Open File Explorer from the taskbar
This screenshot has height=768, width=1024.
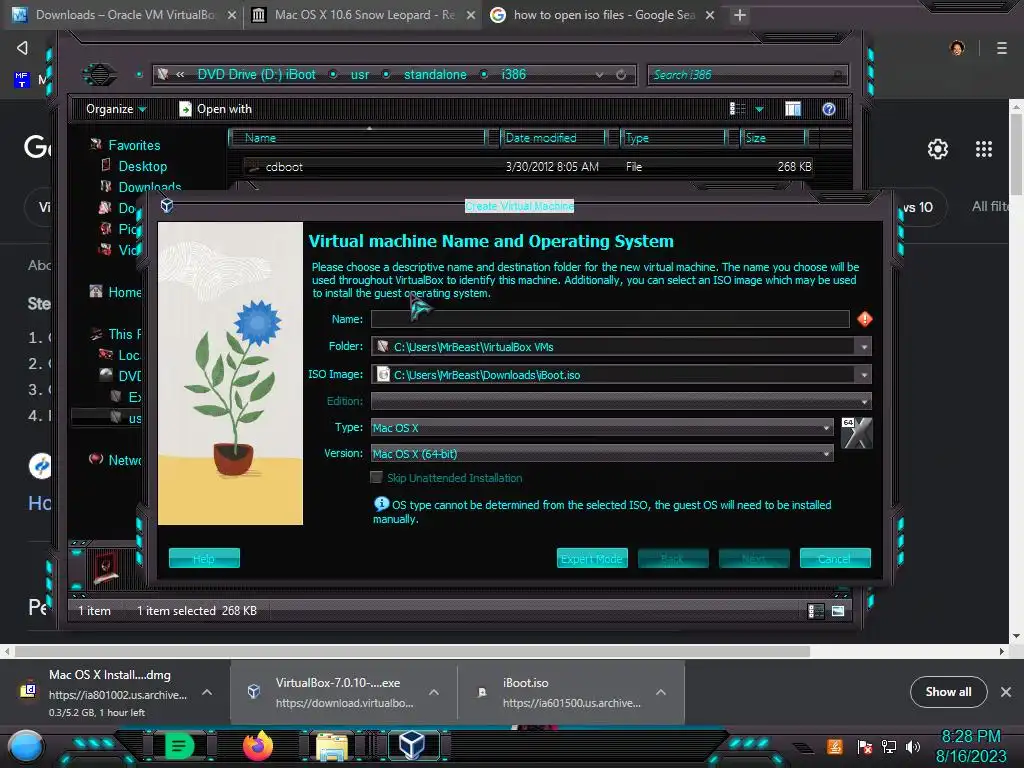[332, 747]
